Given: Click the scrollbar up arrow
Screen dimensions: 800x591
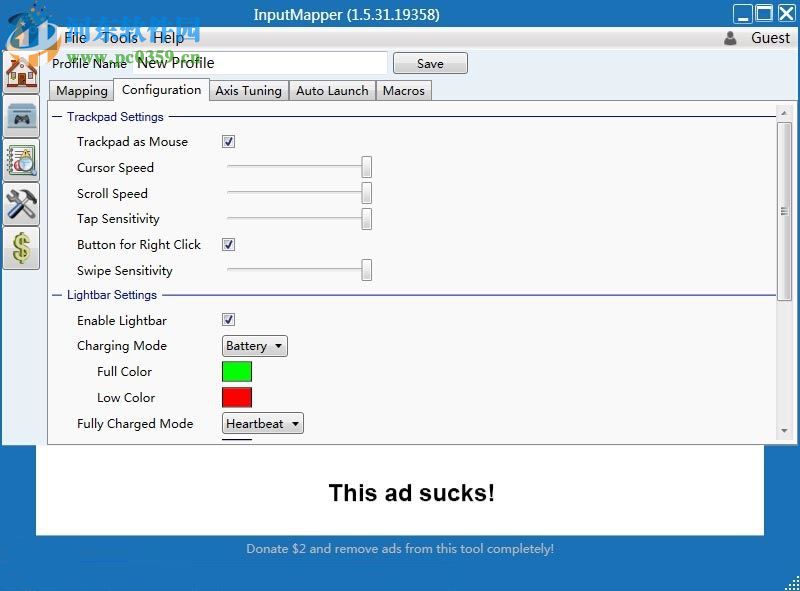Looking at the screenshot, I should point(784,112).
